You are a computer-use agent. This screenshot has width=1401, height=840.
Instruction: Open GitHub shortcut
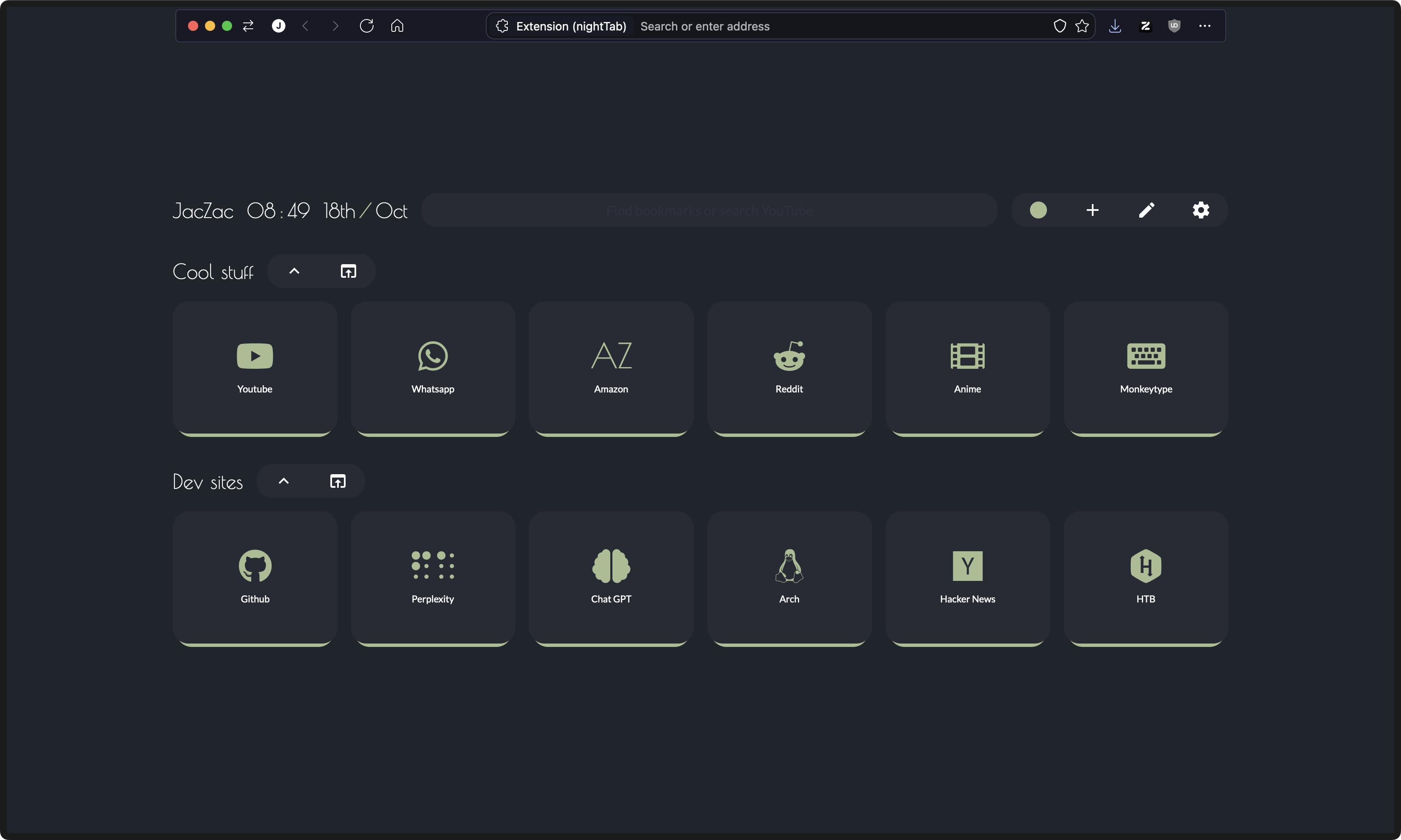[254, 578]
